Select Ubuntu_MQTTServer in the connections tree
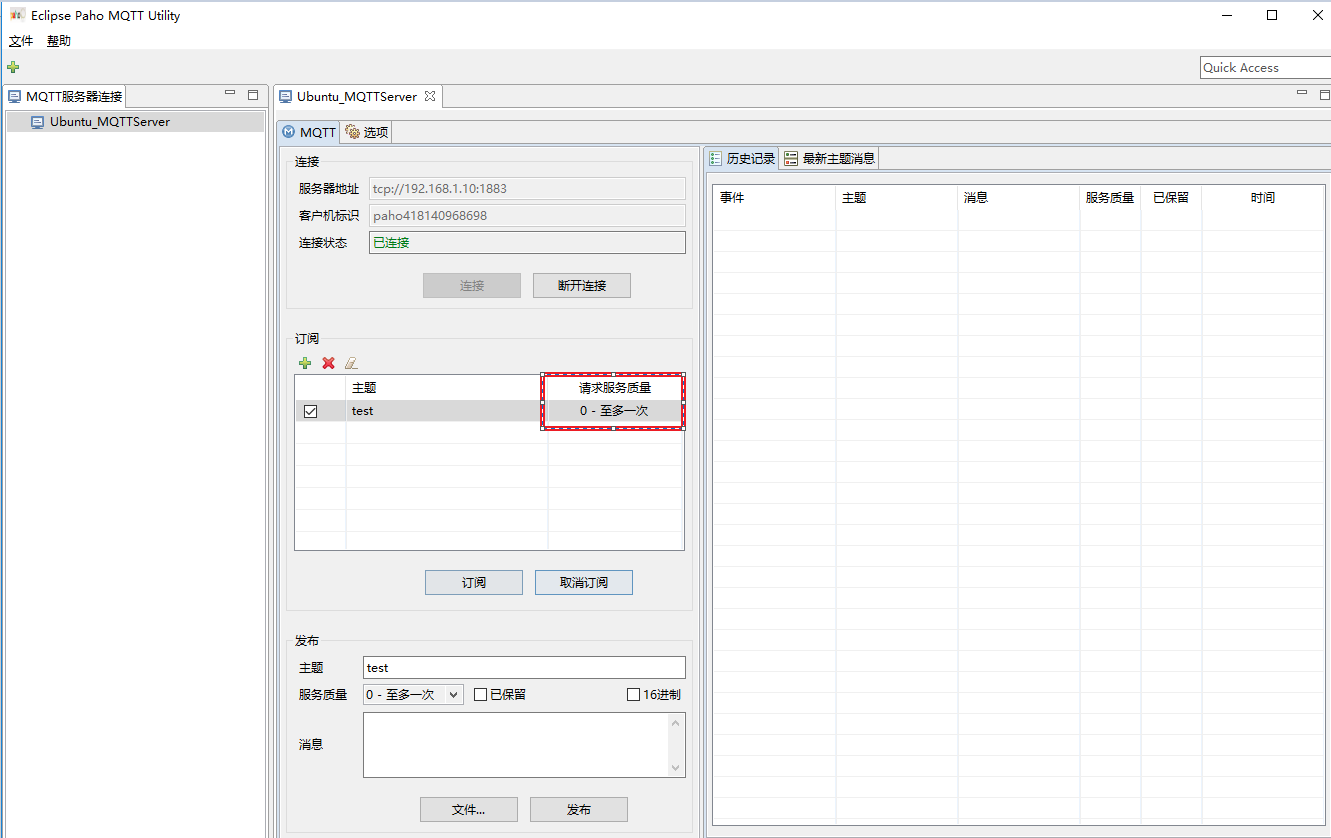Screen dimensions: 1331x838 pyautogui.click(x=134, y=122)
